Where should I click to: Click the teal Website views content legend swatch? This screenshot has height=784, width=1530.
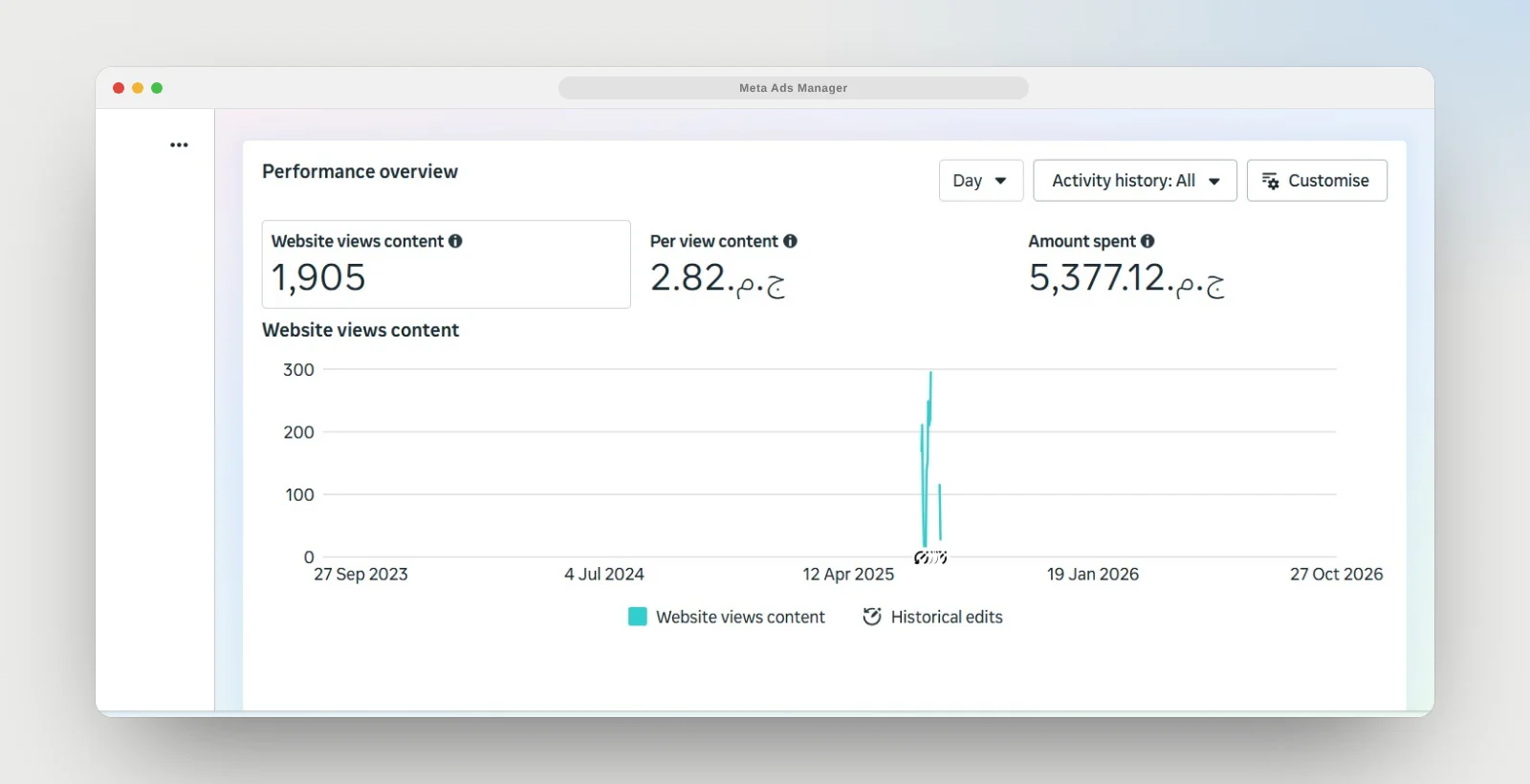pyautogui.click(x=637, y=617)
